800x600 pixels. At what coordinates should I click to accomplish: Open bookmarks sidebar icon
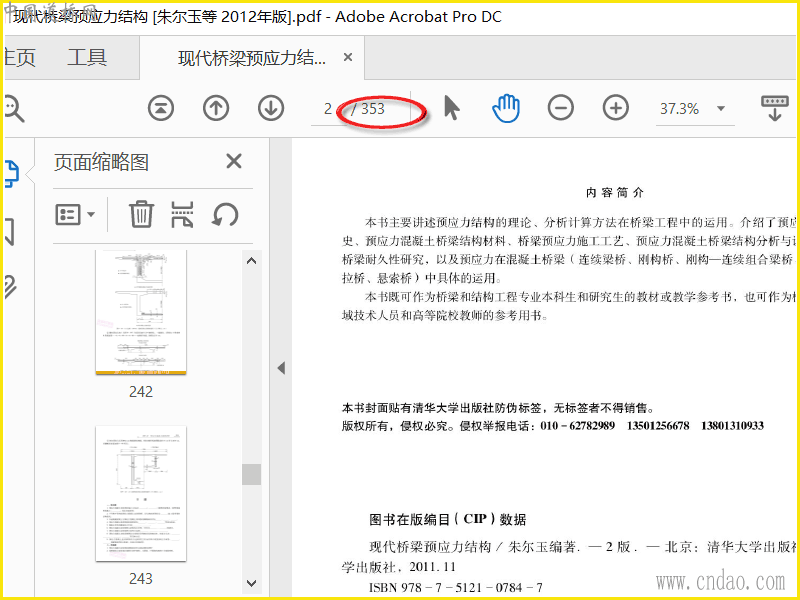[x=9, y=233]
